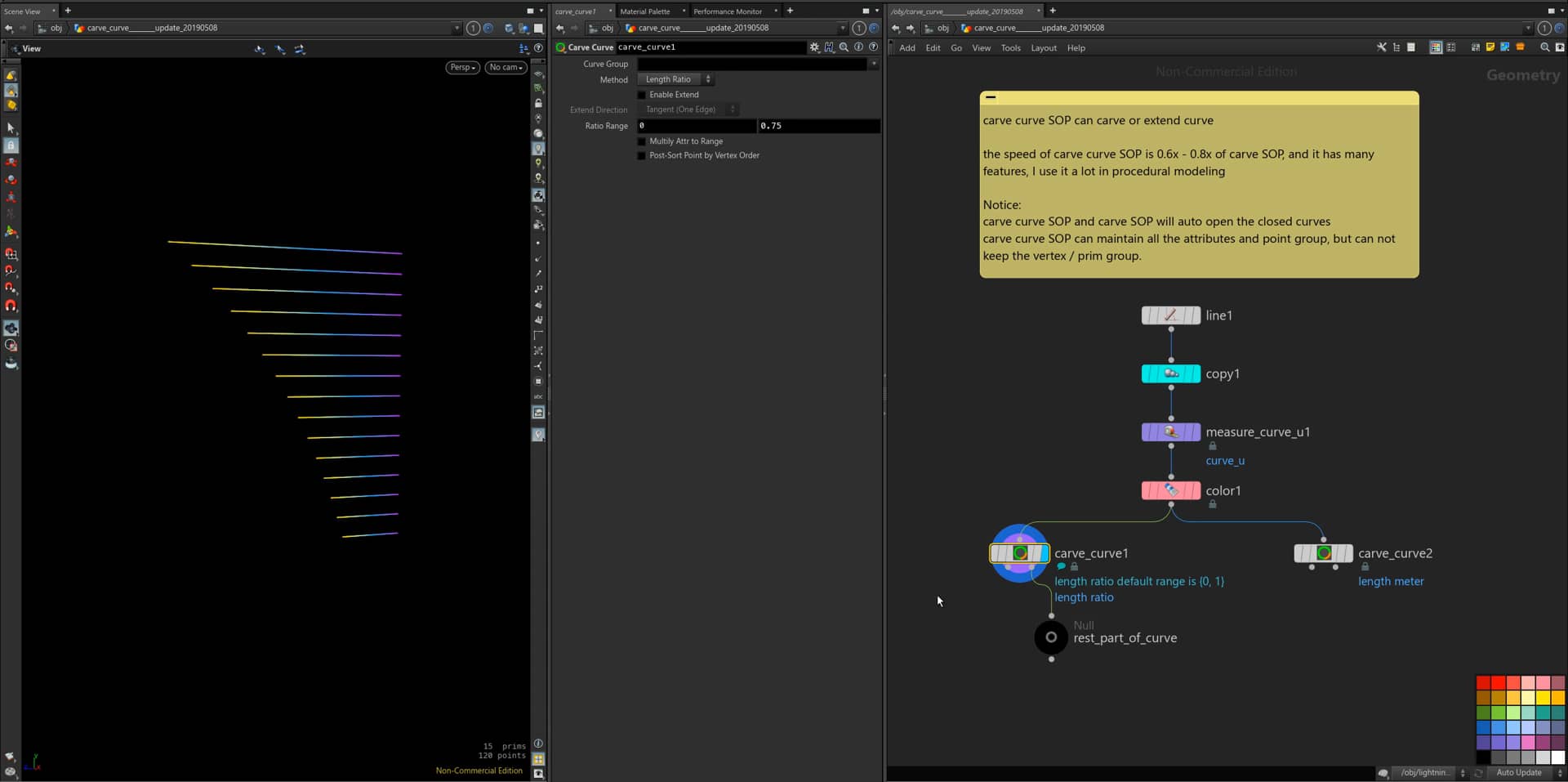This screenshot has height=782, width=1568.
Task: Select the measure_curve_u1 node
Action: [x=1170, y=432]
